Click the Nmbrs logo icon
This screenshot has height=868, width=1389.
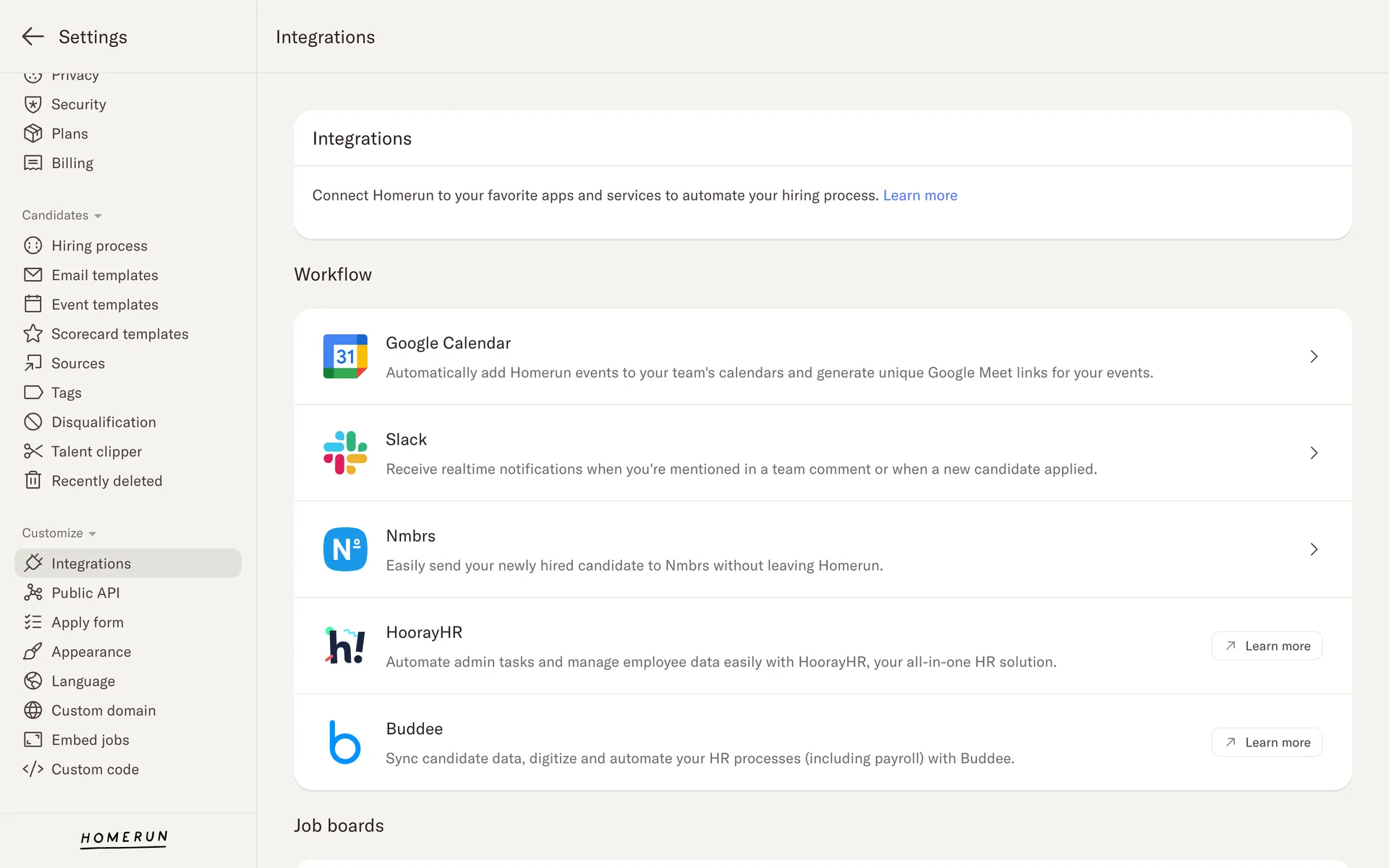(x=345, y=549)
